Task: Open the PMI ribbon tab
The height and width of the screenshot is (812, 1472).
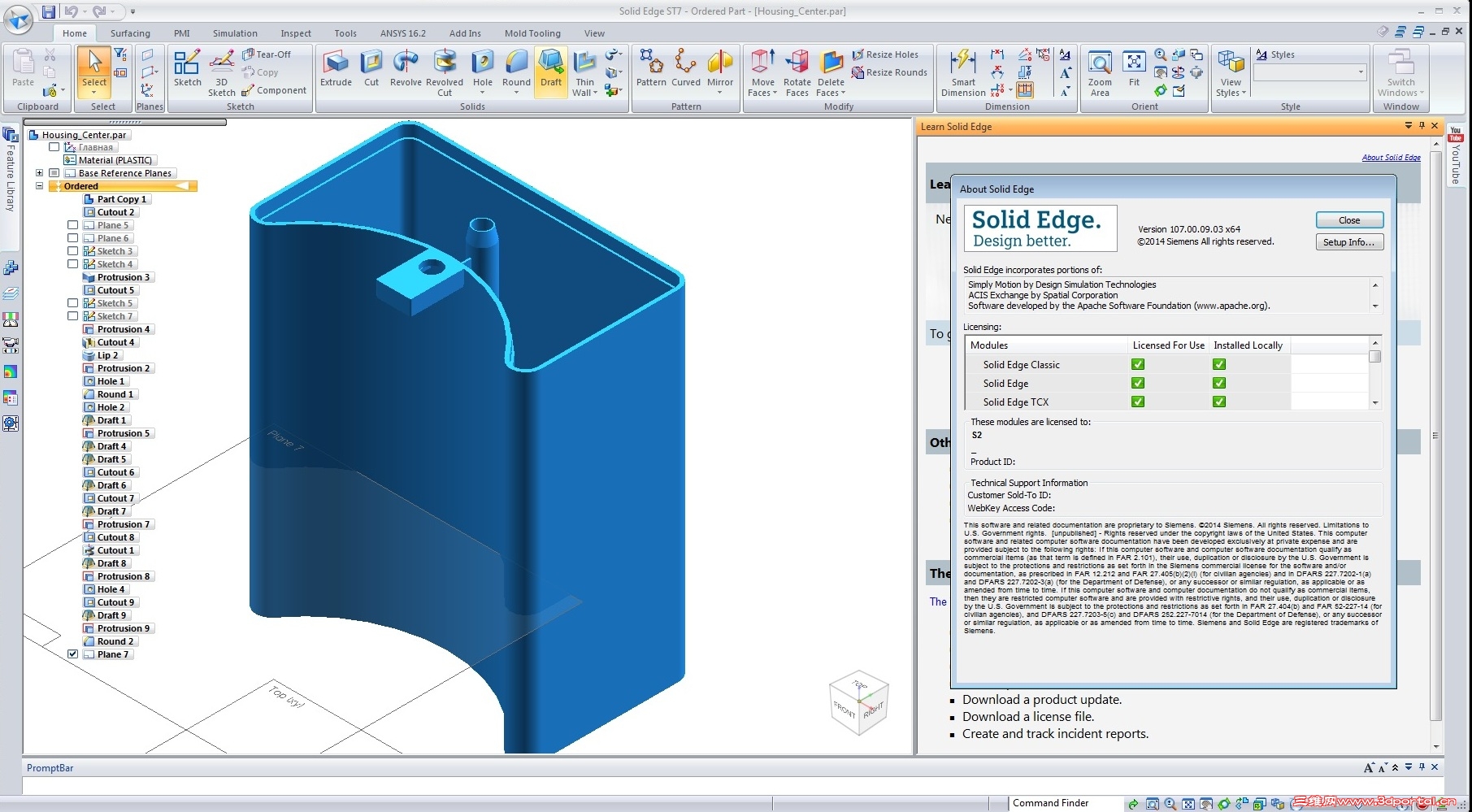Action: [x=182, y=33]
